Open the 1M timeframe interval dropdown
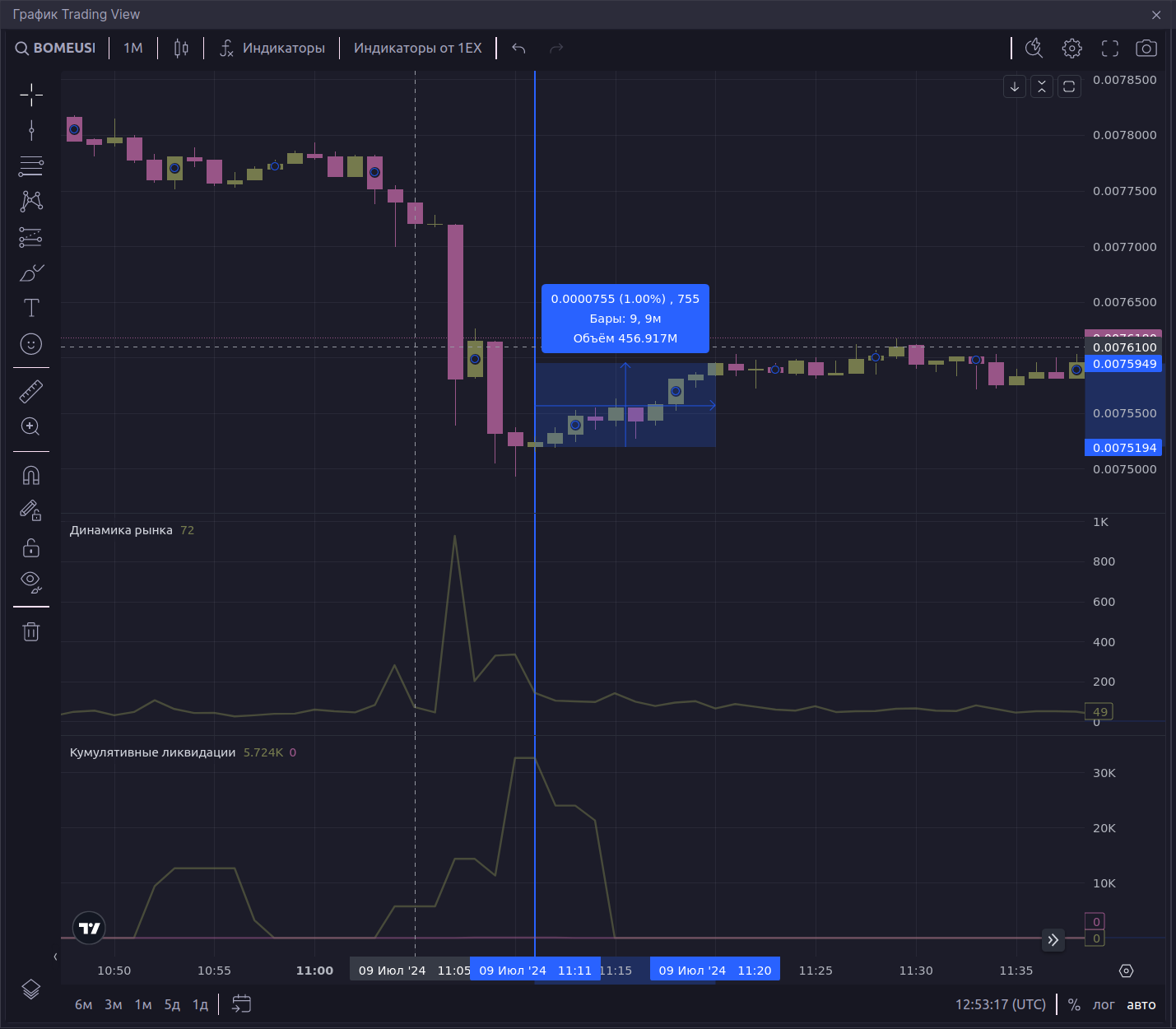 132,49
